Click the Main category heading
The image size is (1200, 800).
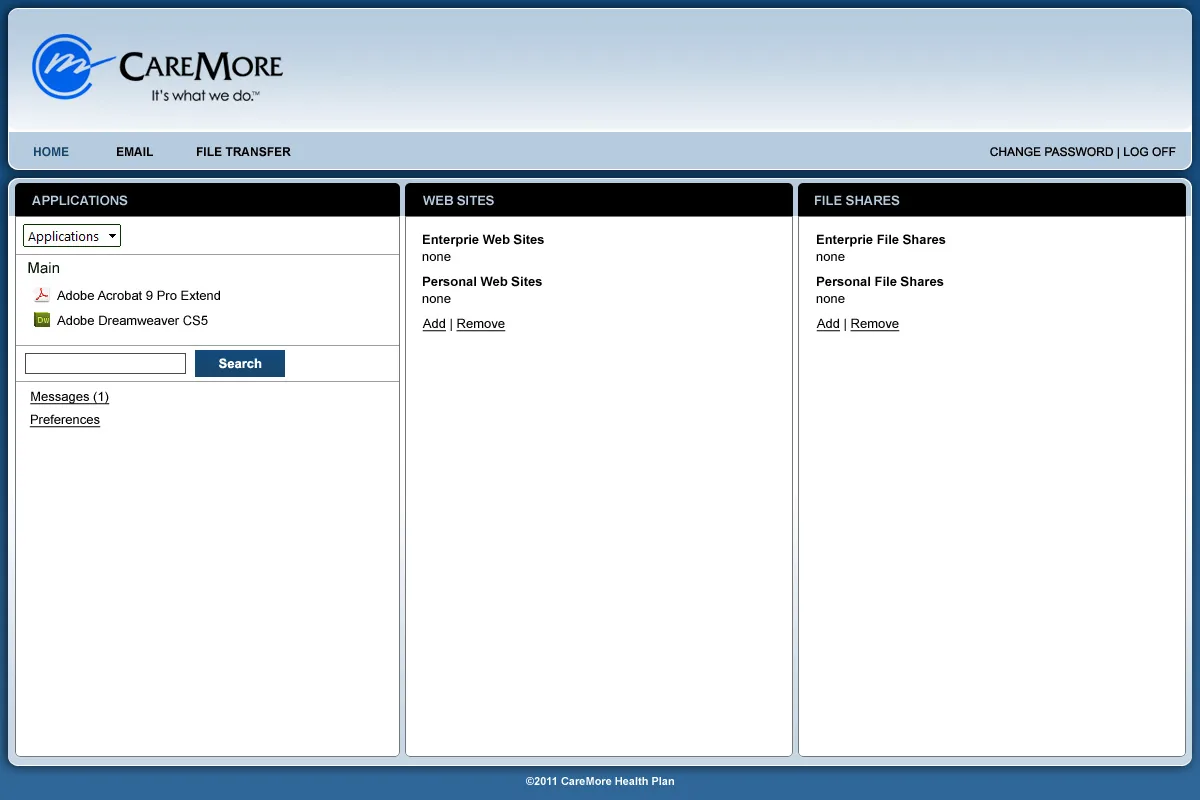click(x=44, y=268)
